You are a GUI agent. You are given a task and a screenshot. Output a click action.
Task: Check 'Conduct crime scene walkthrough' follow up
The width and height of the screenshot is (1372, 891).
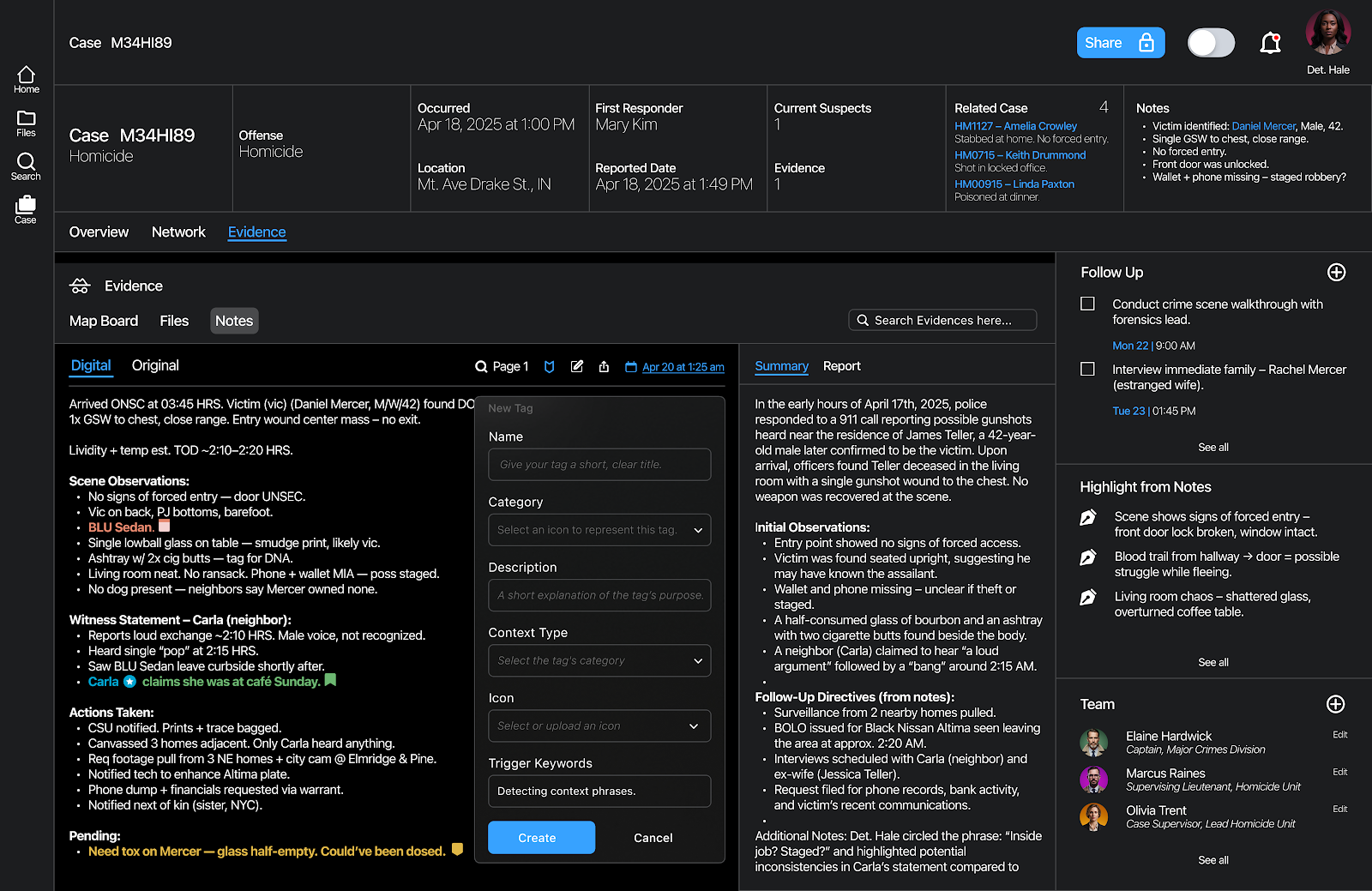pos(1087,304)
